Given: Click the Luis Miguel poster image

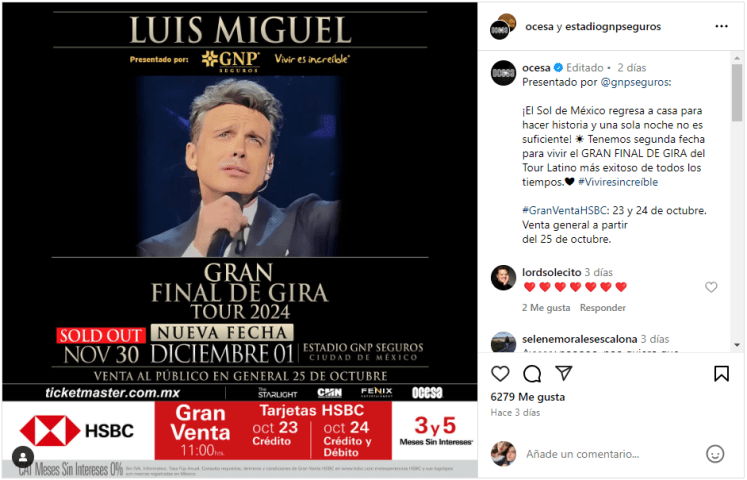Looking at the screenshot, I should click(x=240, y=240).
